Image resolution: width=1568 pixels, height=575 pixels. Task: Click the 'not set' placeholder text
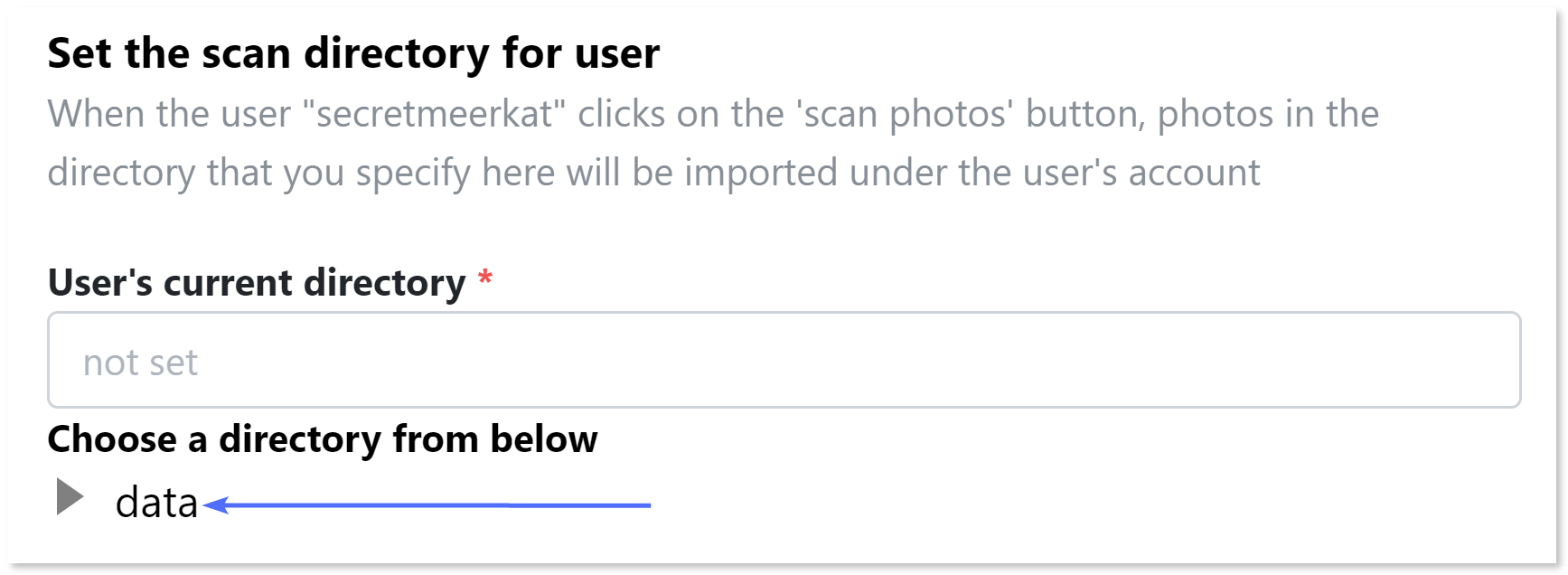coord(140,363)
